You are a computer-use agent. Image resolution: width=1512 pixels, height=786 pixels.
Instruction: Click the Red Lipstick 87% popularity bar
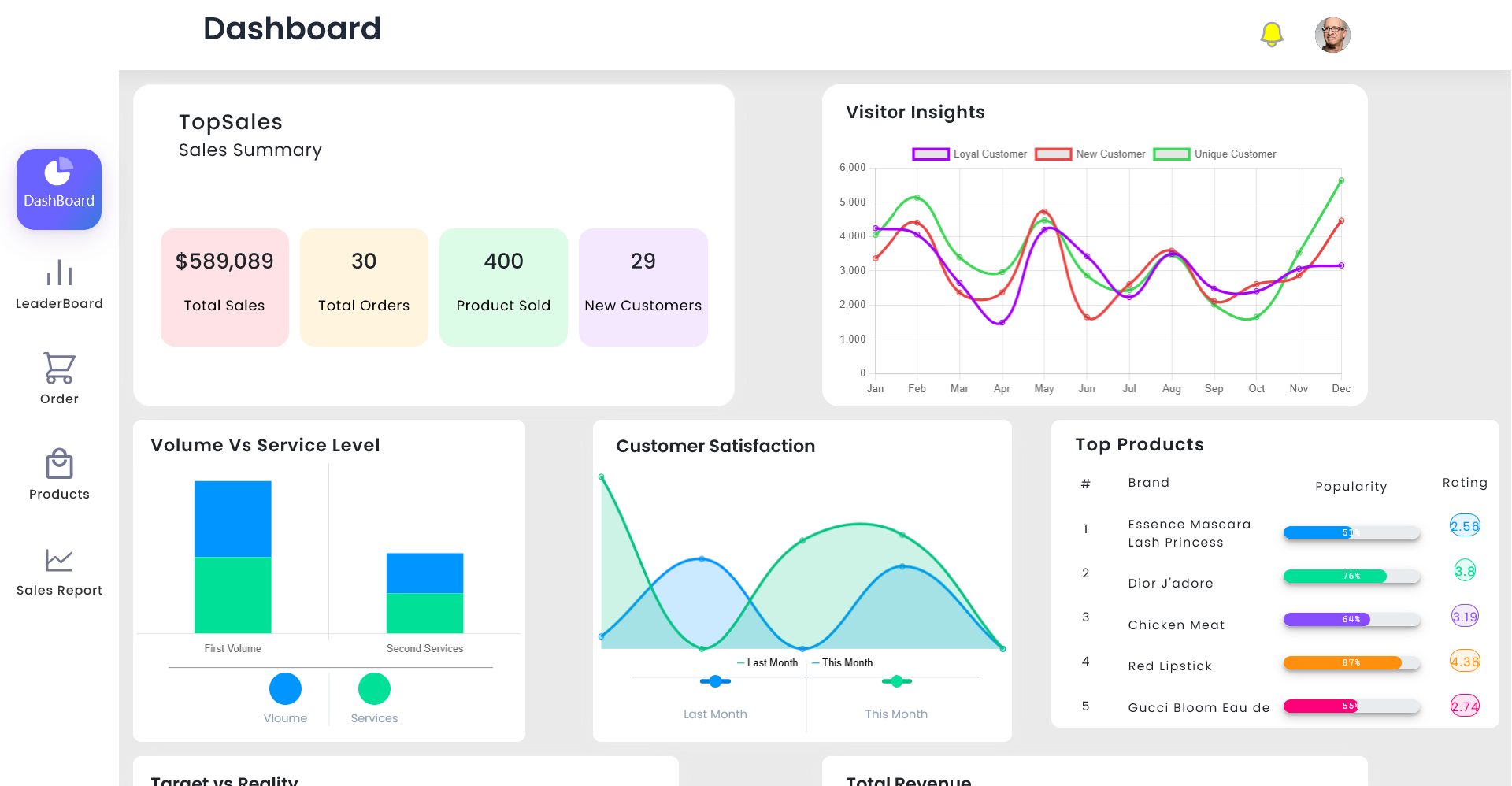tap(1351, 662)
